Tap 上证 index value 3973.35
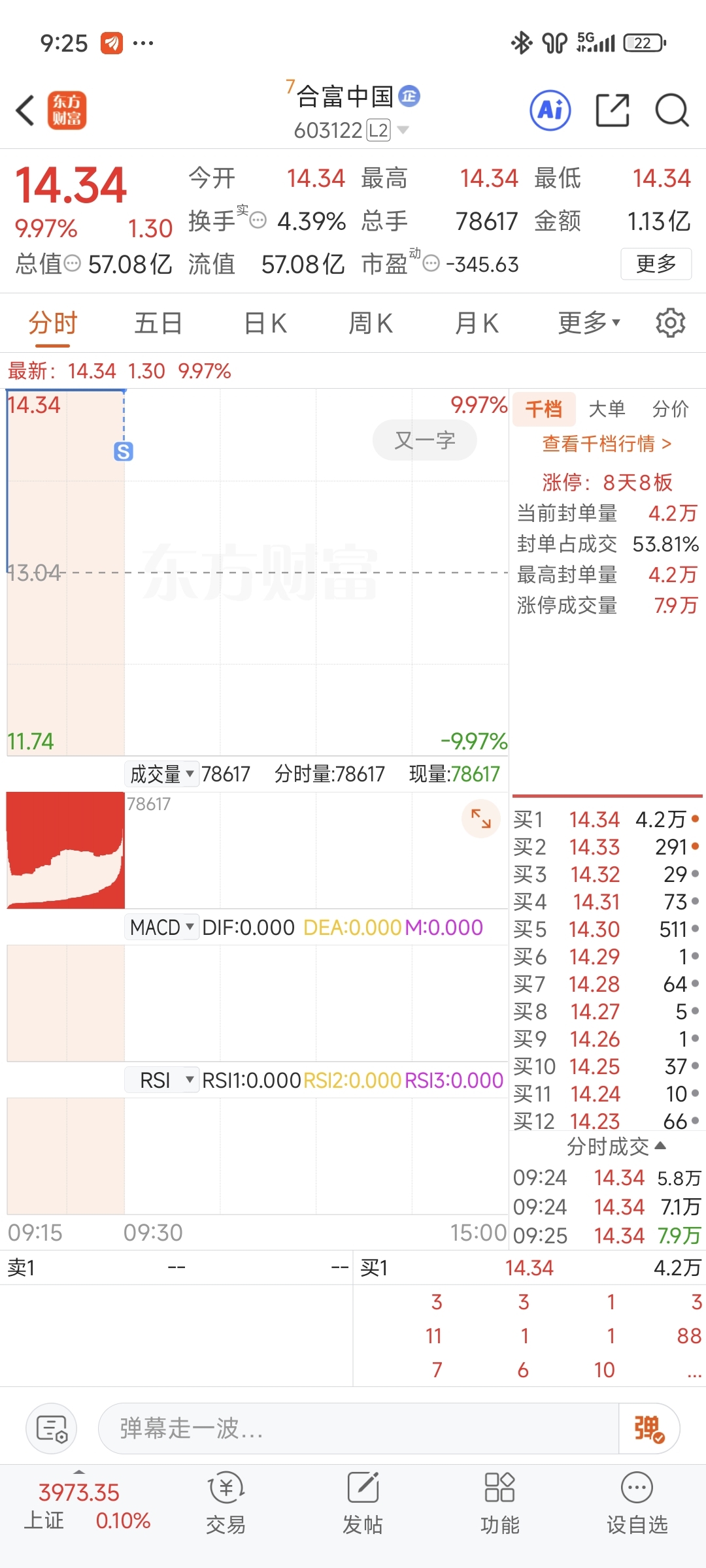The image size is (706, 1568). click(79, 1492)
